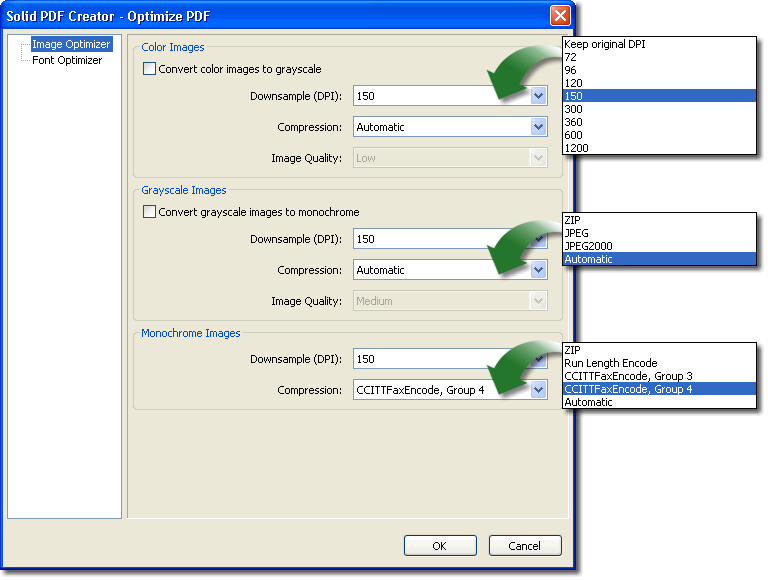Viewport: 768px width, 580px height.
Task: Select ZIP in monochrome compression list
Action: (659, 350)
